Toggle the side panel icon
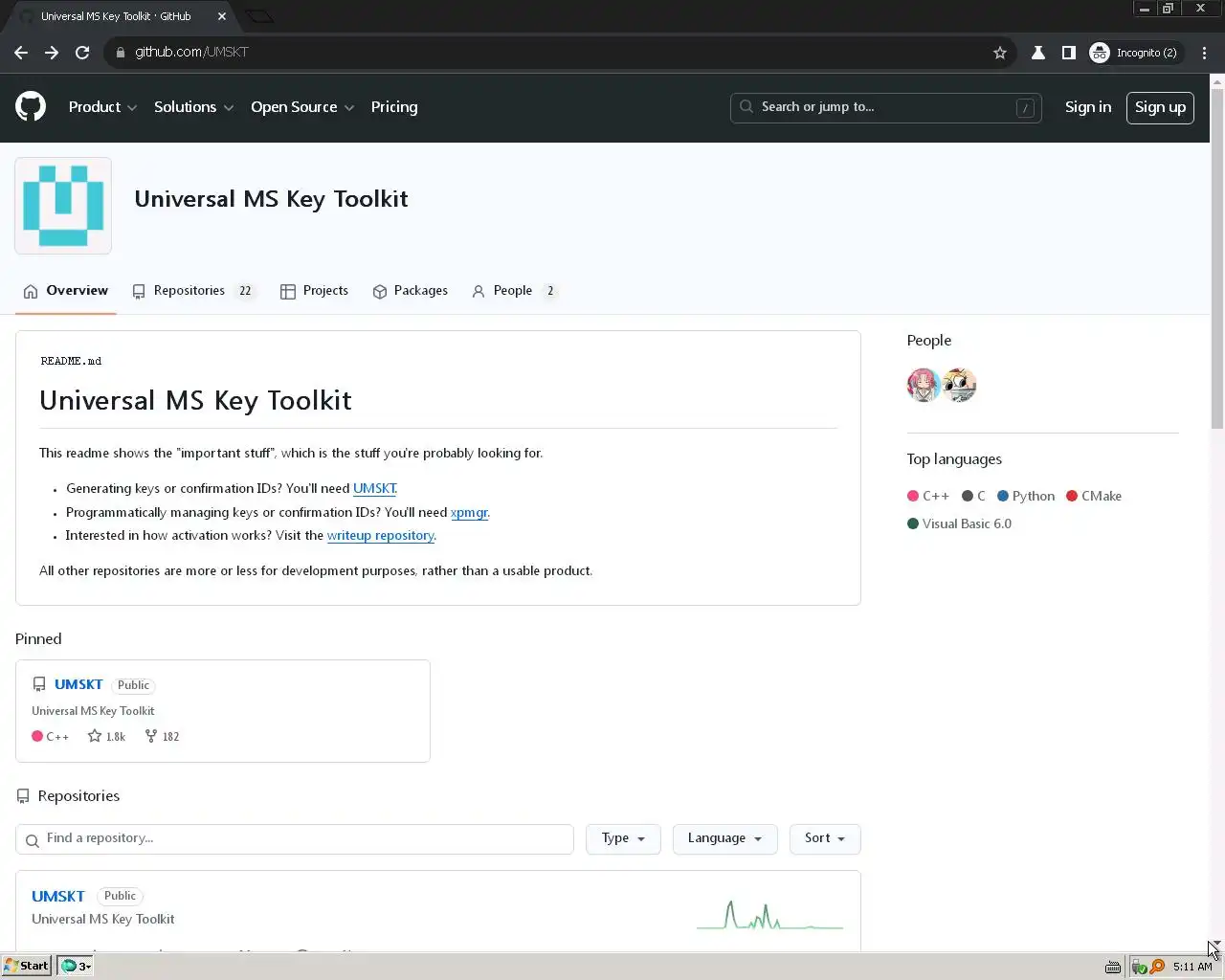 tap(1068, 53)
